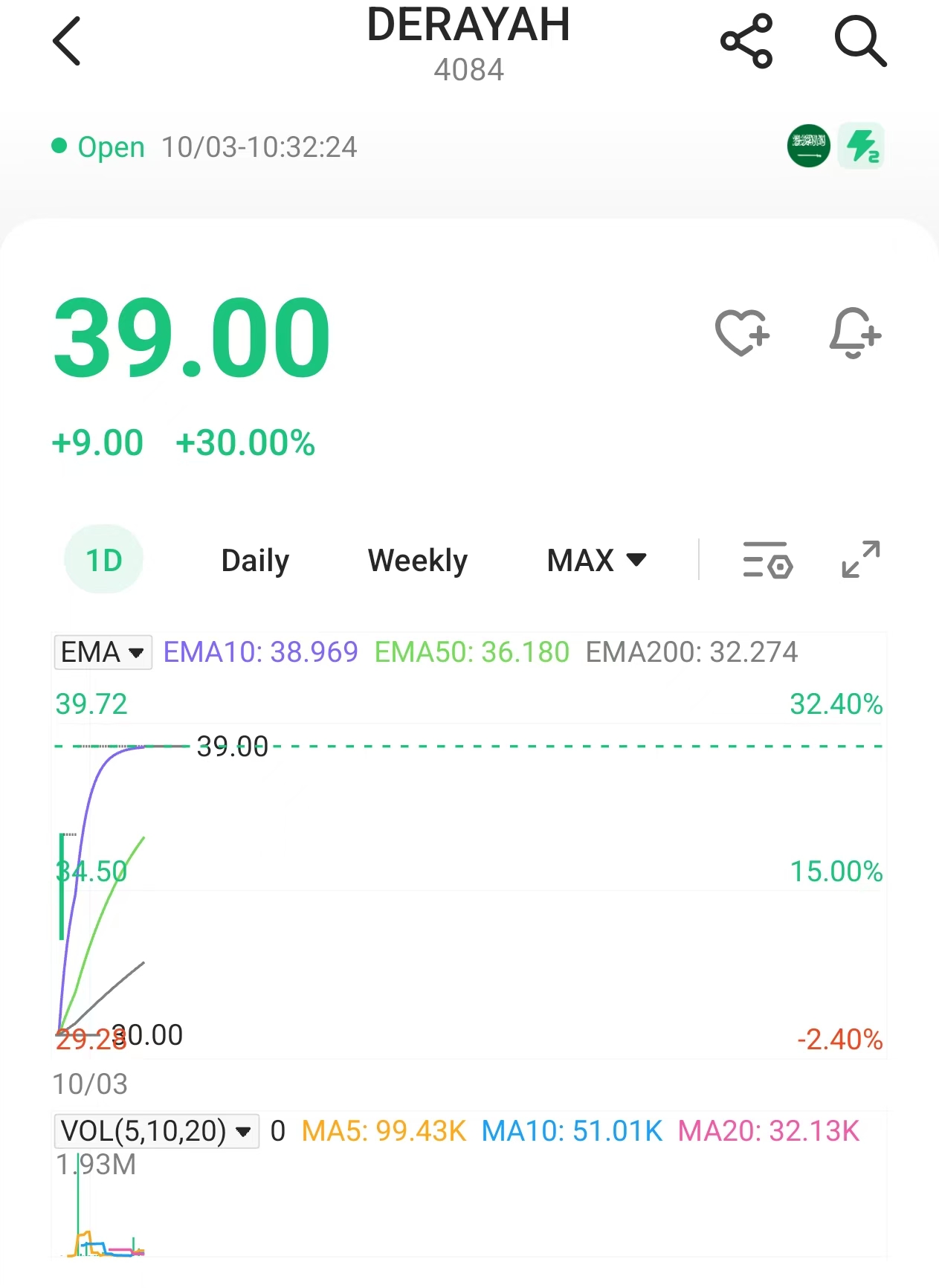Switch to the Daily chart tab

tap(255, 560)
